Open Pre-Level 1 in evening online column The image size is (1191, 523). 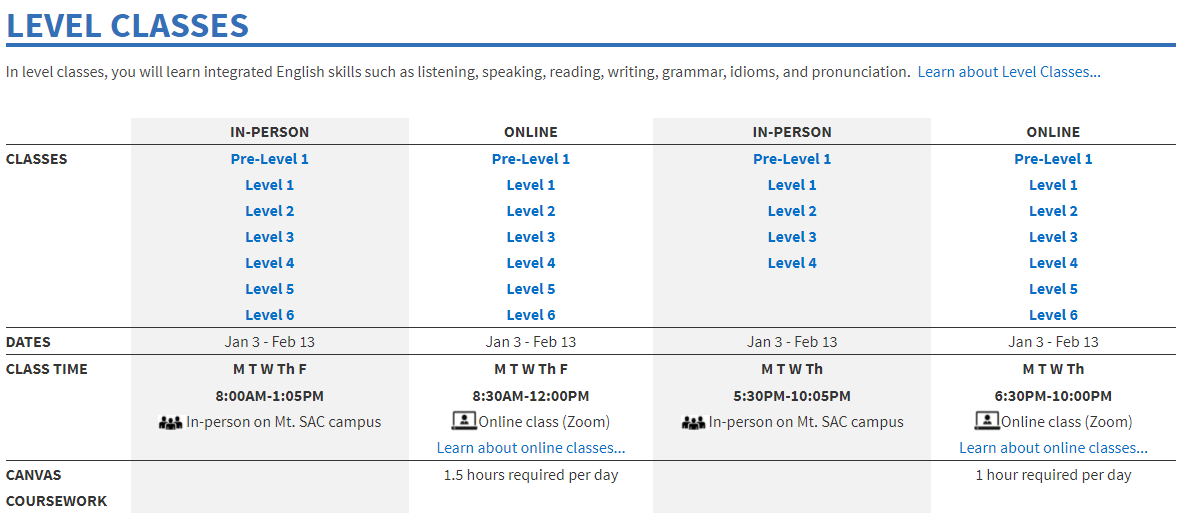(1054, 159)
